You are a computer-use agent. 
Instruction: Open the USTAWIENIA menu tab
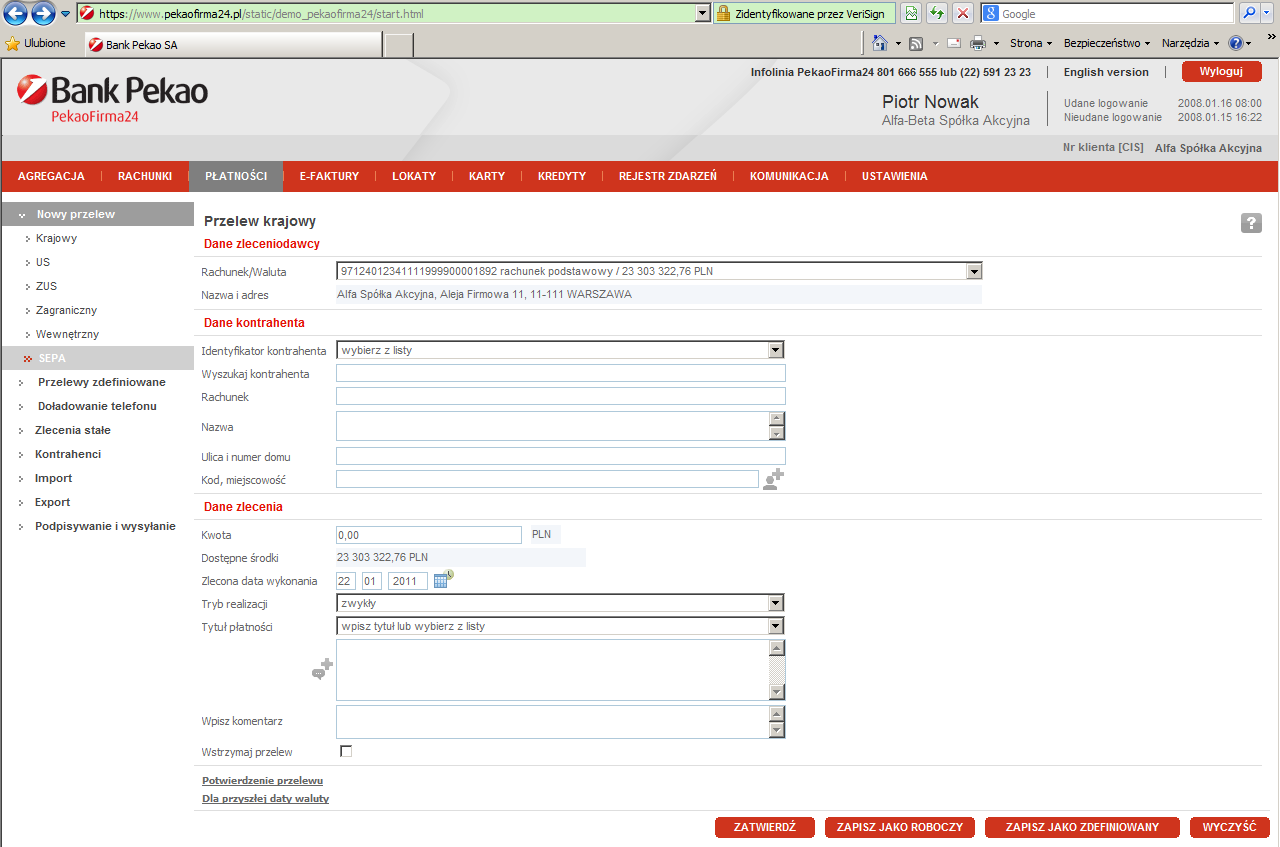(895, 176)
